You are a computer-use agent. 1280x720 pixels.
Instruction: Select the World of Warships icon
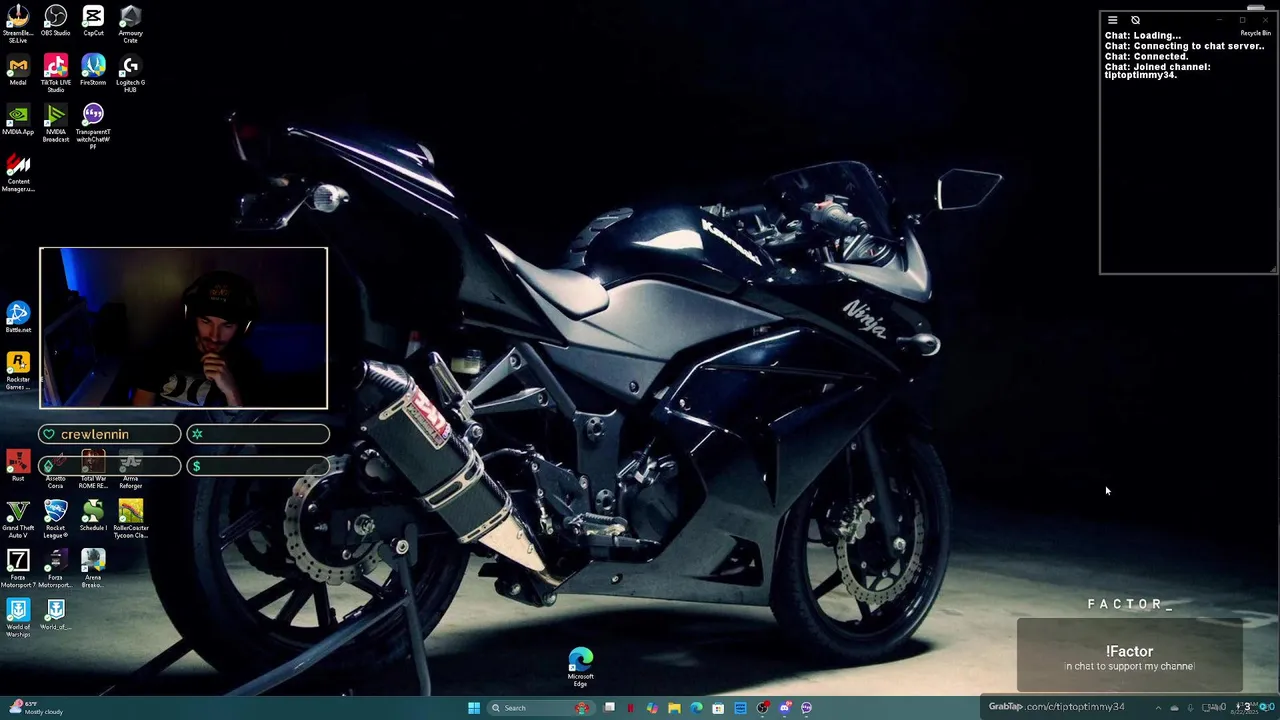(x=18, y=618)
